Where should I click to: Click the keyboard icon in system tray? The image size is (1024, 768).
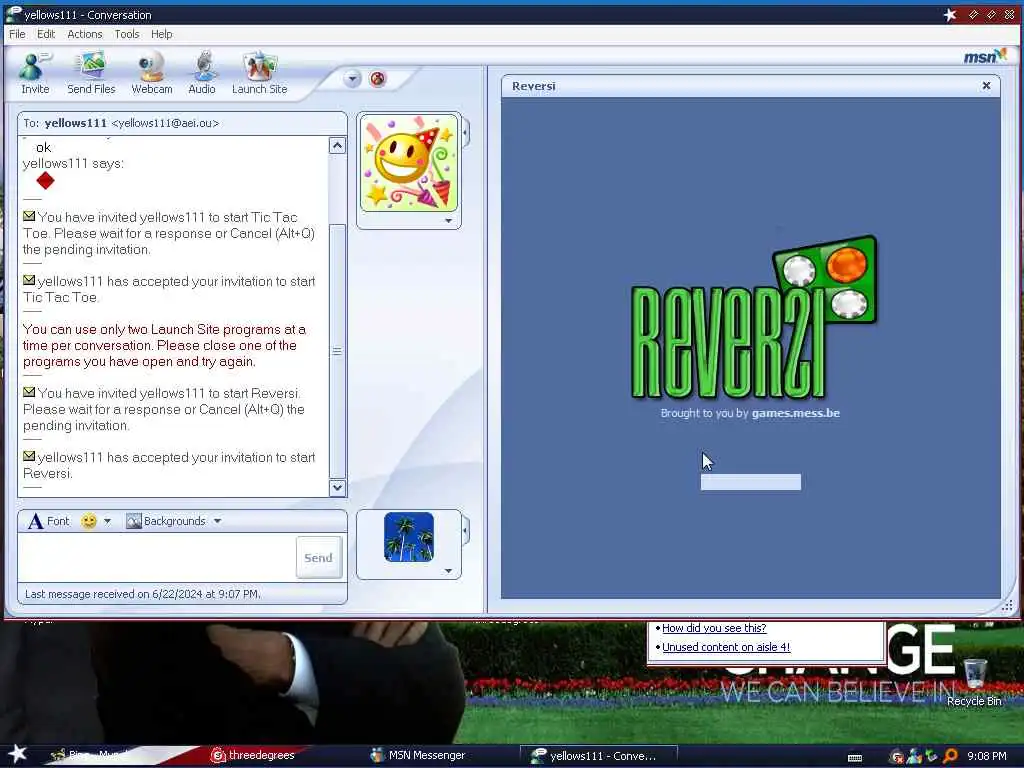[x=854, y=758]
